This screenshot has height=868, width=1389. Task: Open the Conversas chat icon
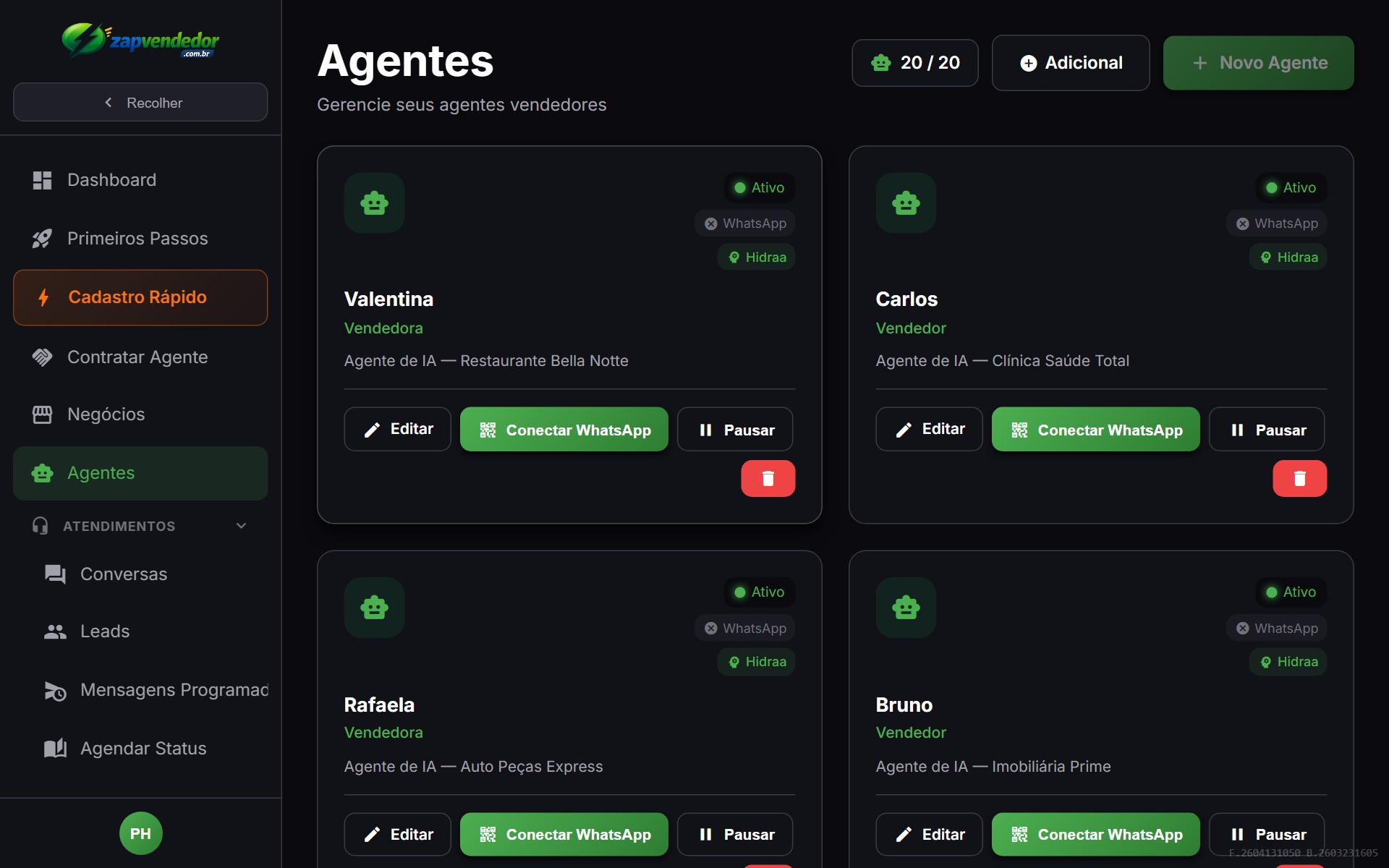tap(54, 574)
